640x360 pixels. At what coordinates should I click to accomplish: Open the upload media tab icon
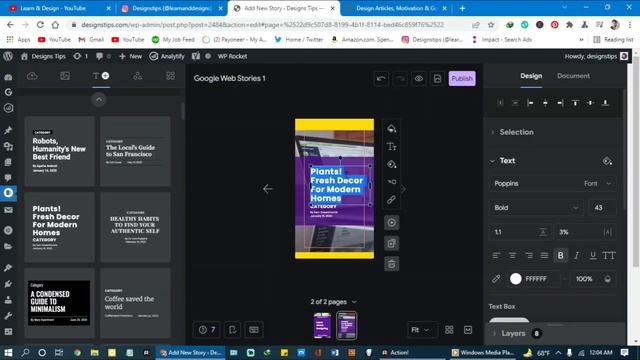tap(32, 76)
